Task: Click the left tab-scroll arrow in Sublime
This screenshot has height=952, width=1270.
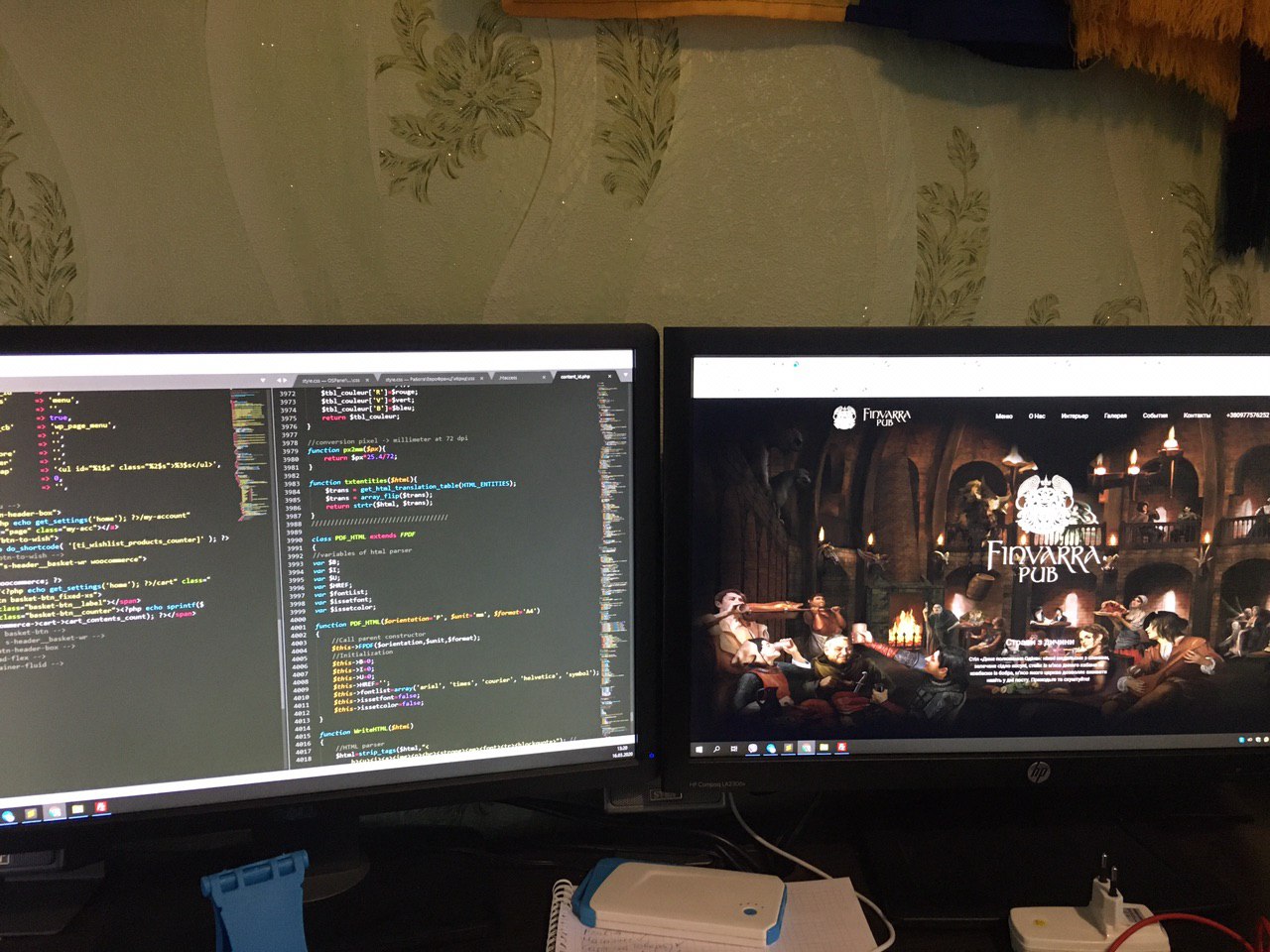Action: [279, 381]
